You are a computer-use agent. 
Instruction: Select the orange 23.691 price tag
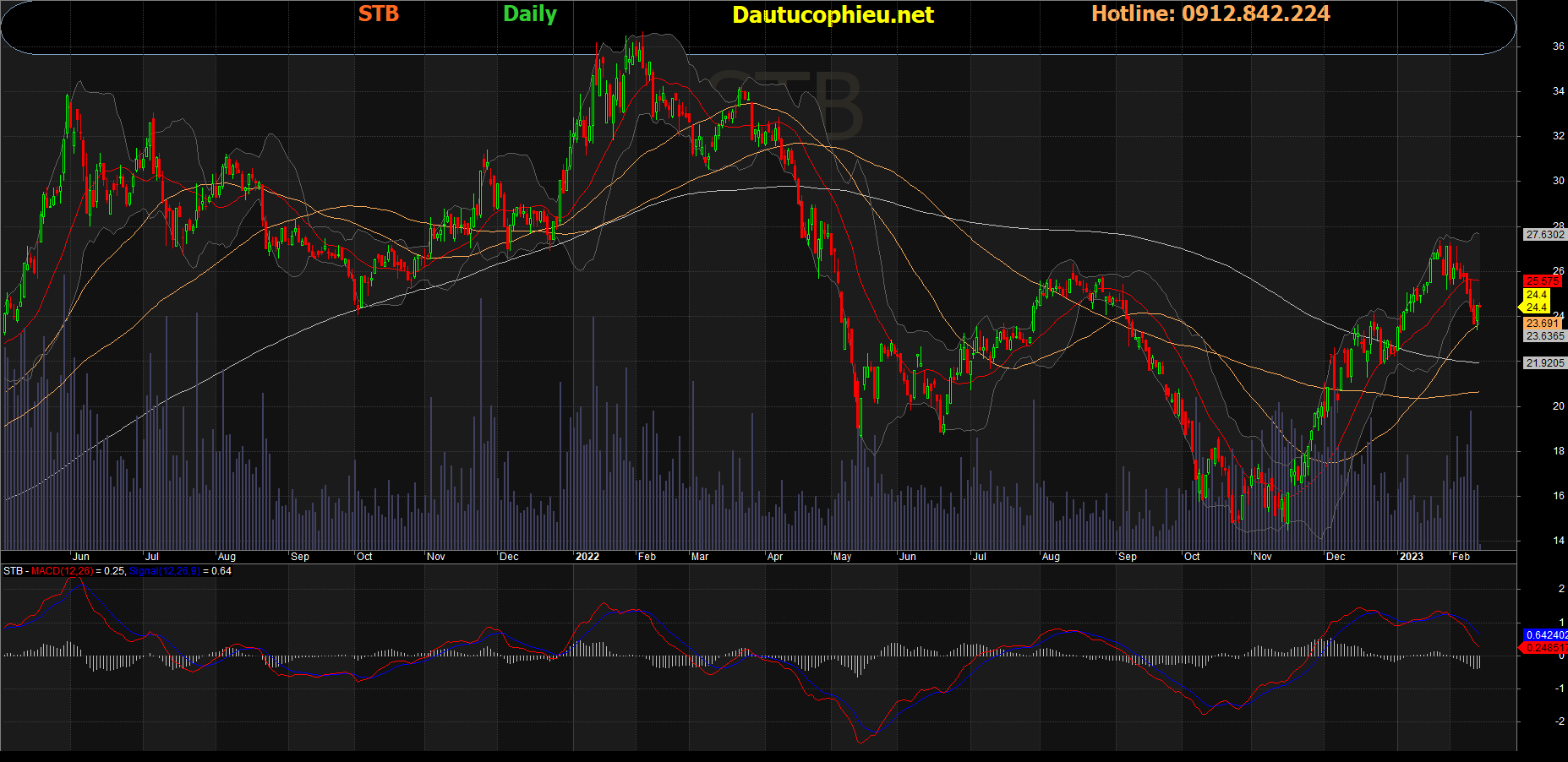pos(1543,324)
